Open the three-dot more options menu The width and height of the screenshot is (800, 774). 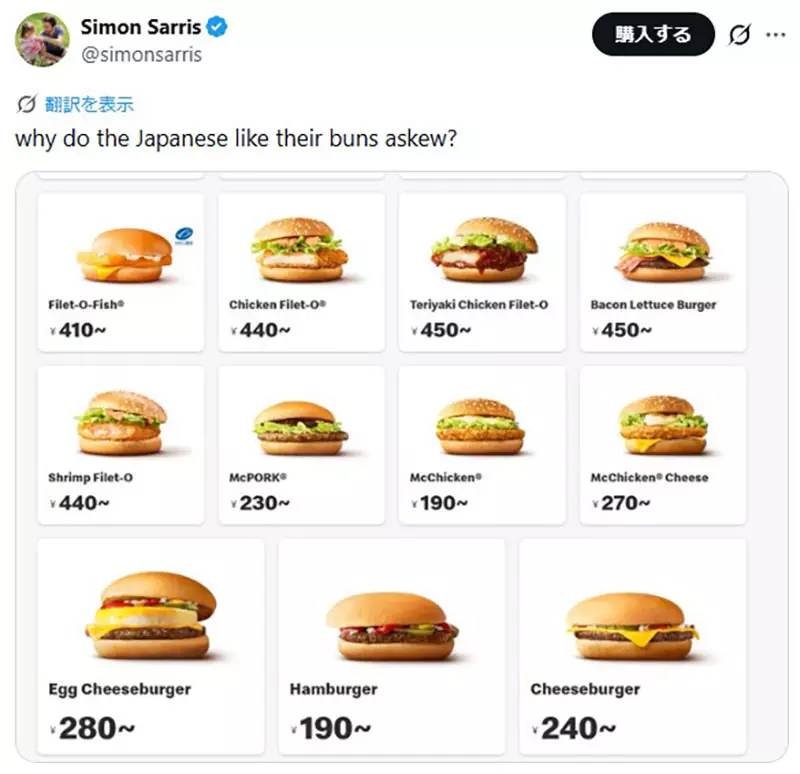tap(775, 35)
